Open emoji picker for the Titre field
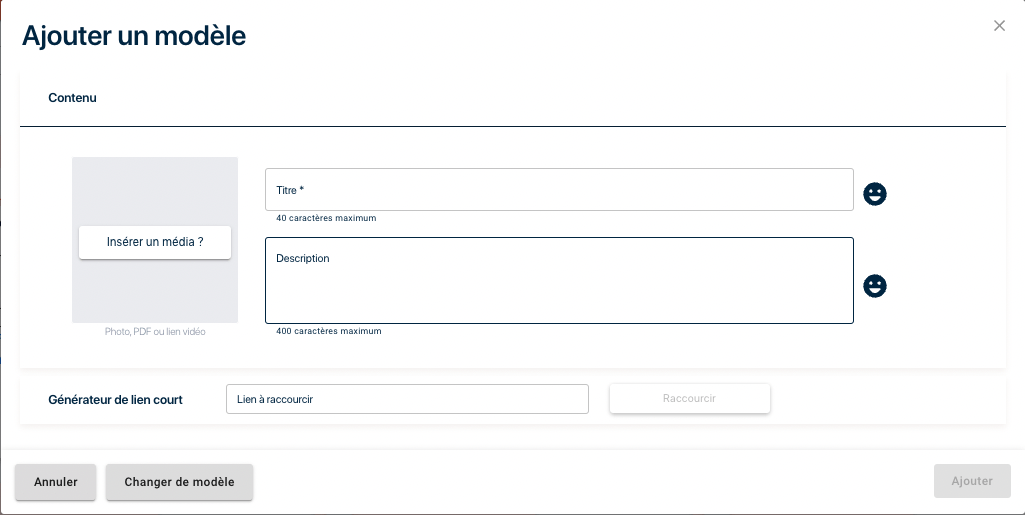The image size is (1025, 515). 875,194
